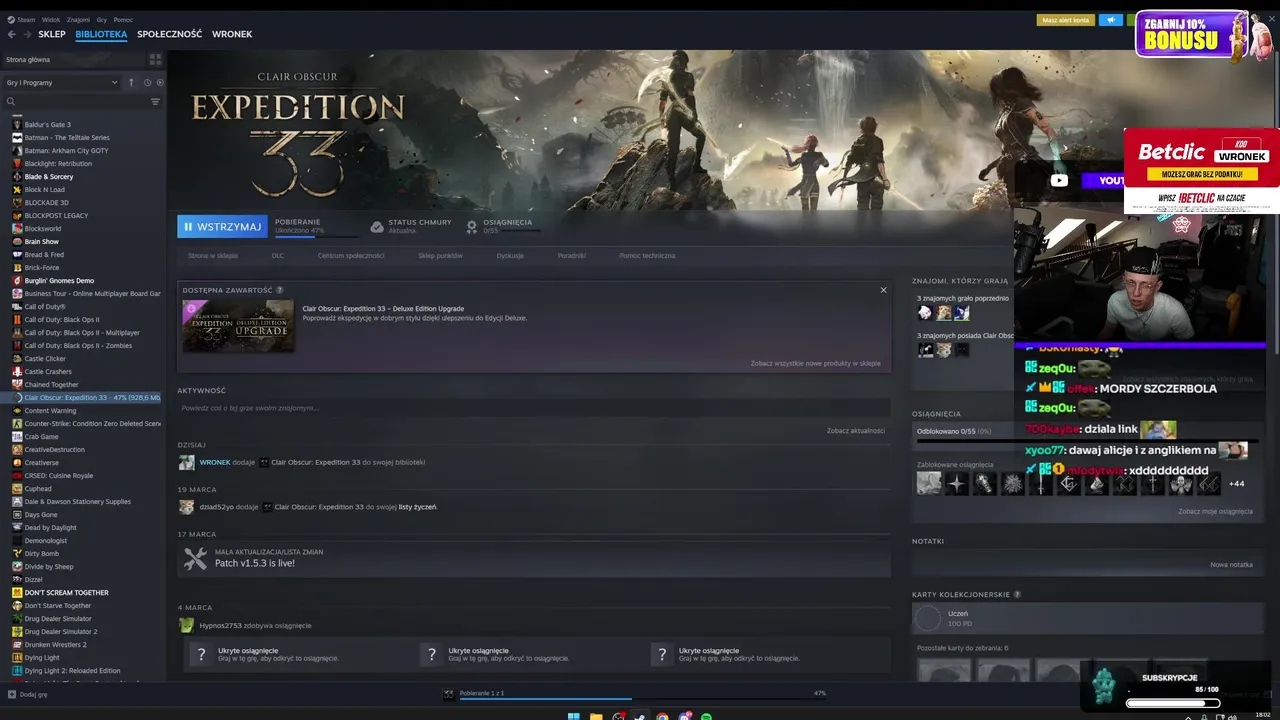This screenshot has height=720, width=1280.
Task: Open Sklep punktów link
Action: pos(440,256)
